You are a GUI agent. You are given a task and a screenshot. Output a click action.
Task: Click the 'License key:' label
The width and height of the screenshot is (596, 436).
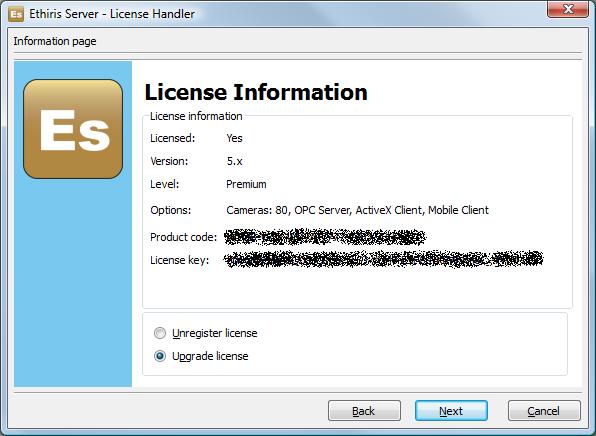179,260
